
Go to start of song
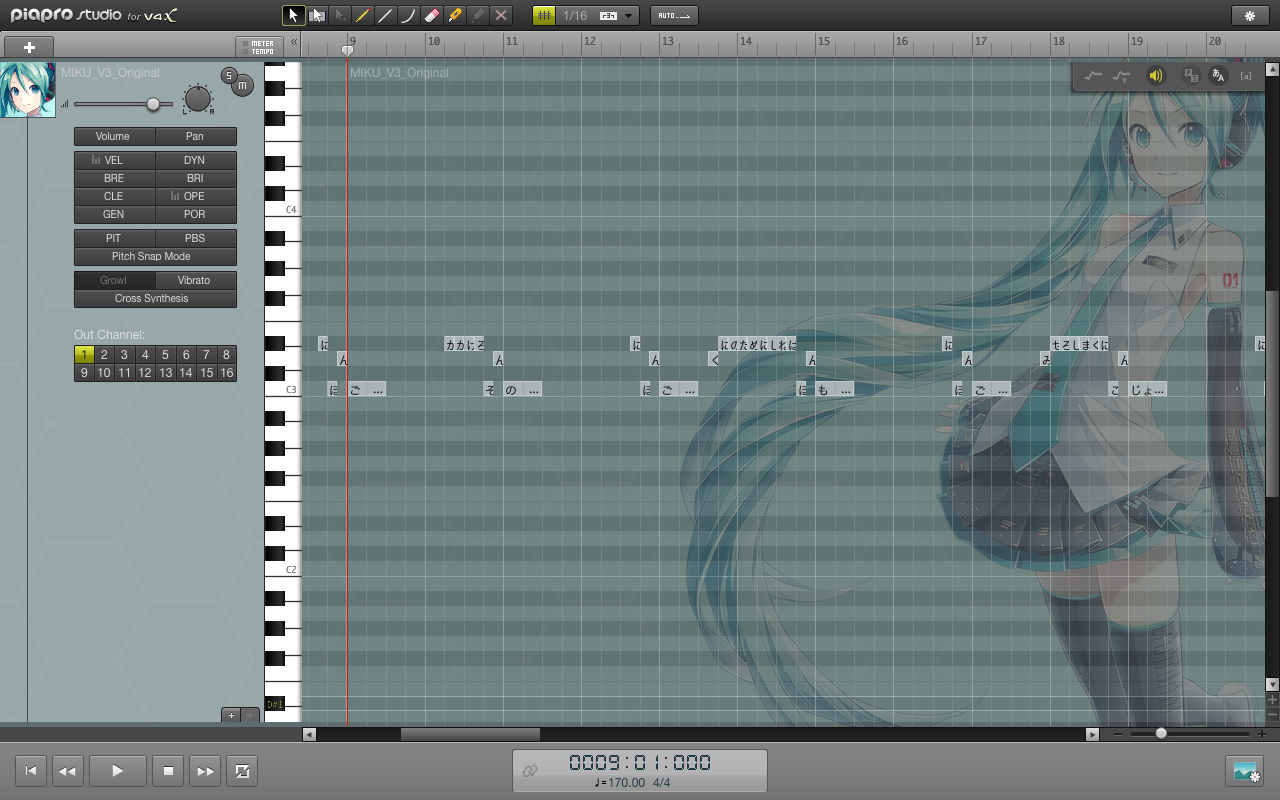[31, 771]
